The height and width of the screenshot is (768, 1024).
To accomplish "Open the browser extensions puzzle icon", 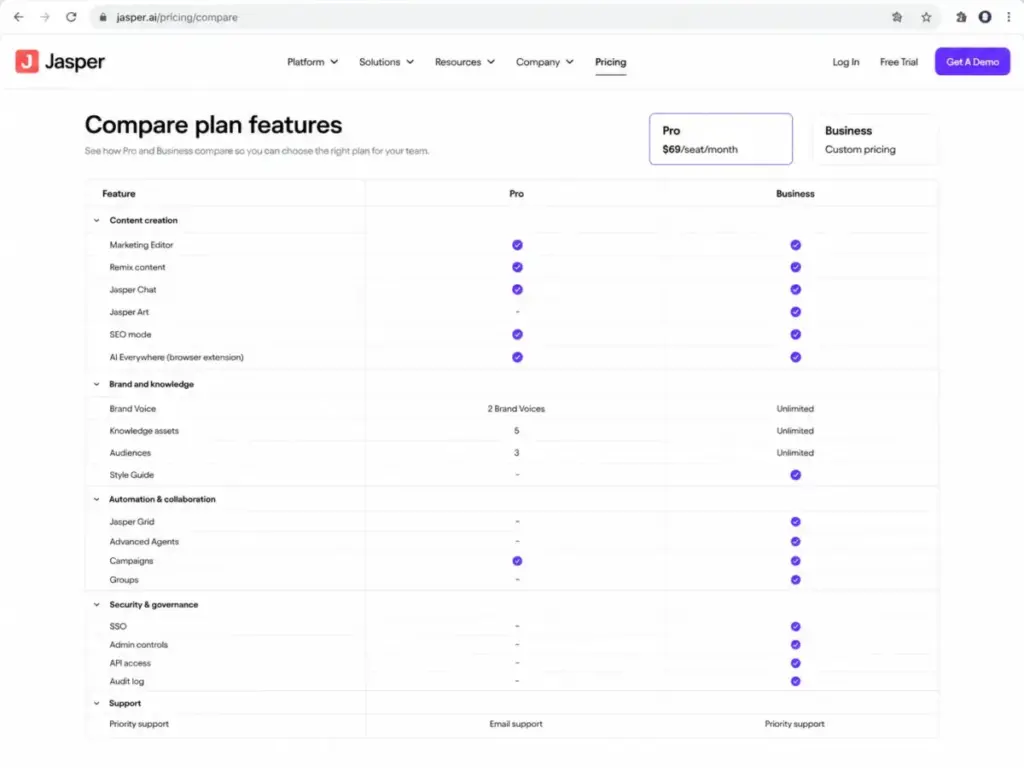I will click(x=961, y=18).
